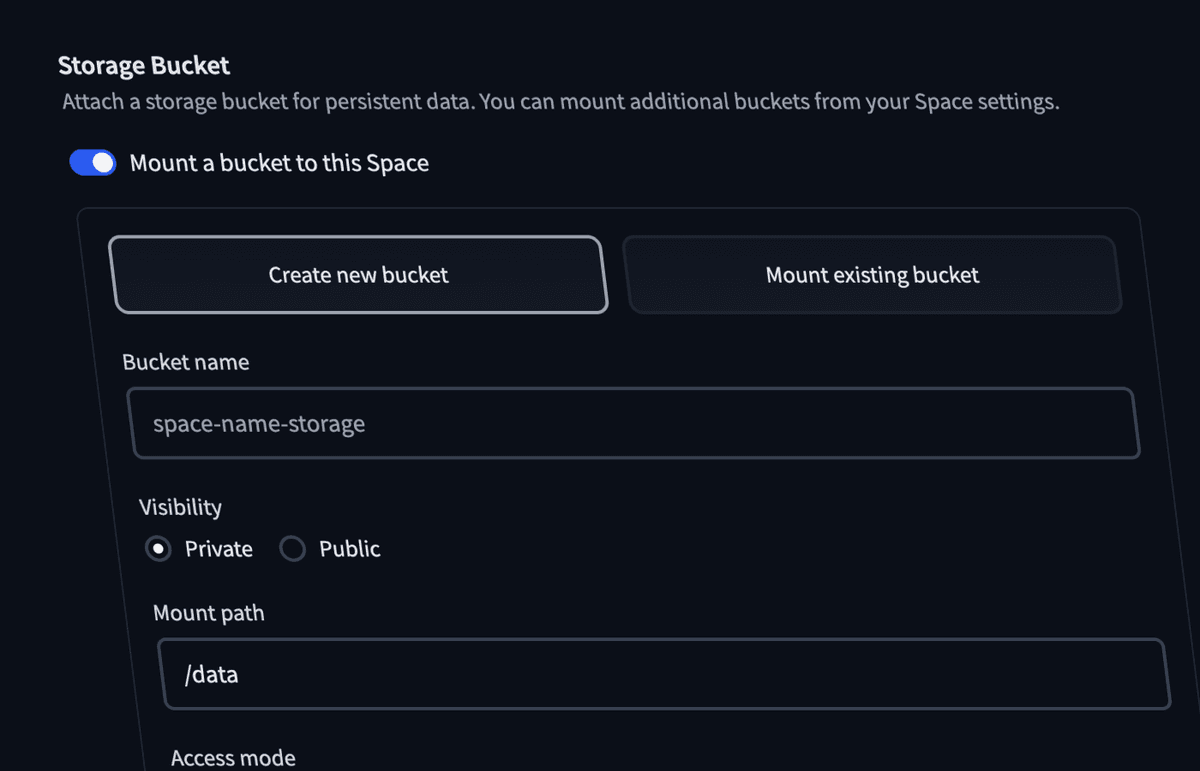Image resolution: width=1200 pixels, height=771 pixels.
Task: Disable the Mount a bucket toggle
Action: [92, 162]
